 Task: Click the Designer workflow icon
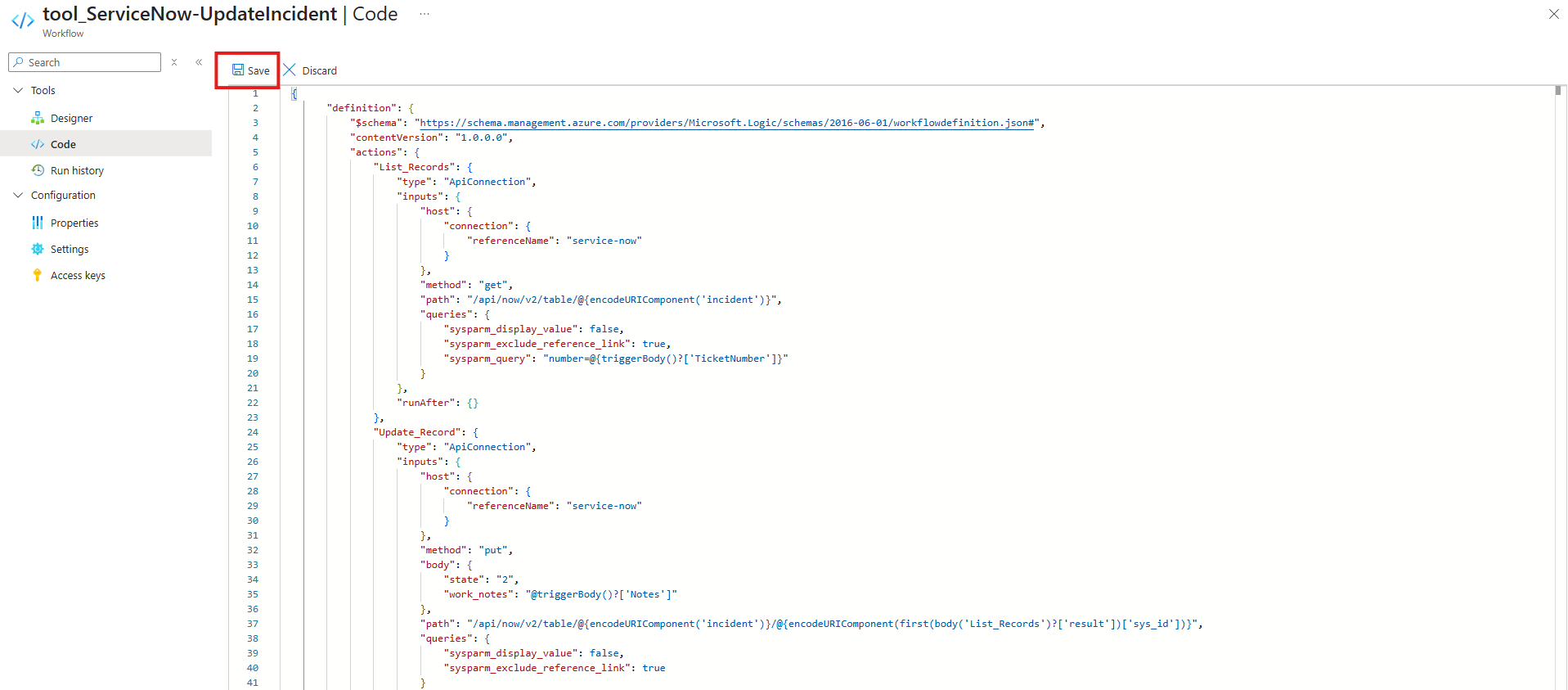[38, 119]
